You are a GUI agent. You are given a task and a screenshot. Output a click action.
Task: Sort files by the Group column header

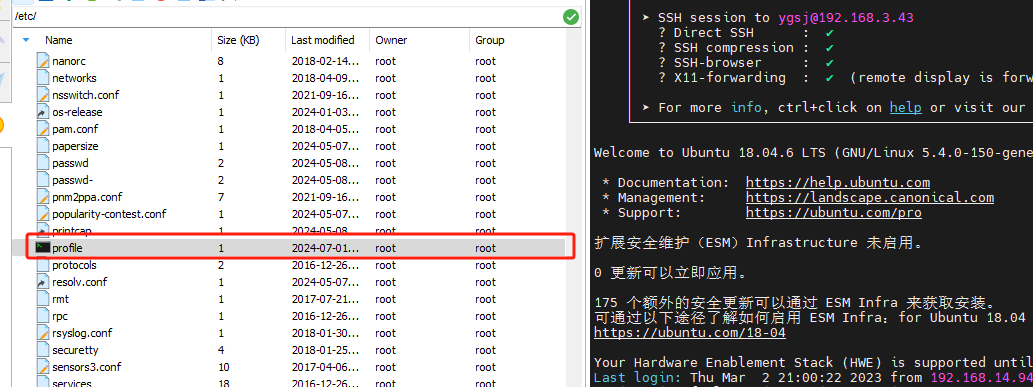[x=489, y=40]
